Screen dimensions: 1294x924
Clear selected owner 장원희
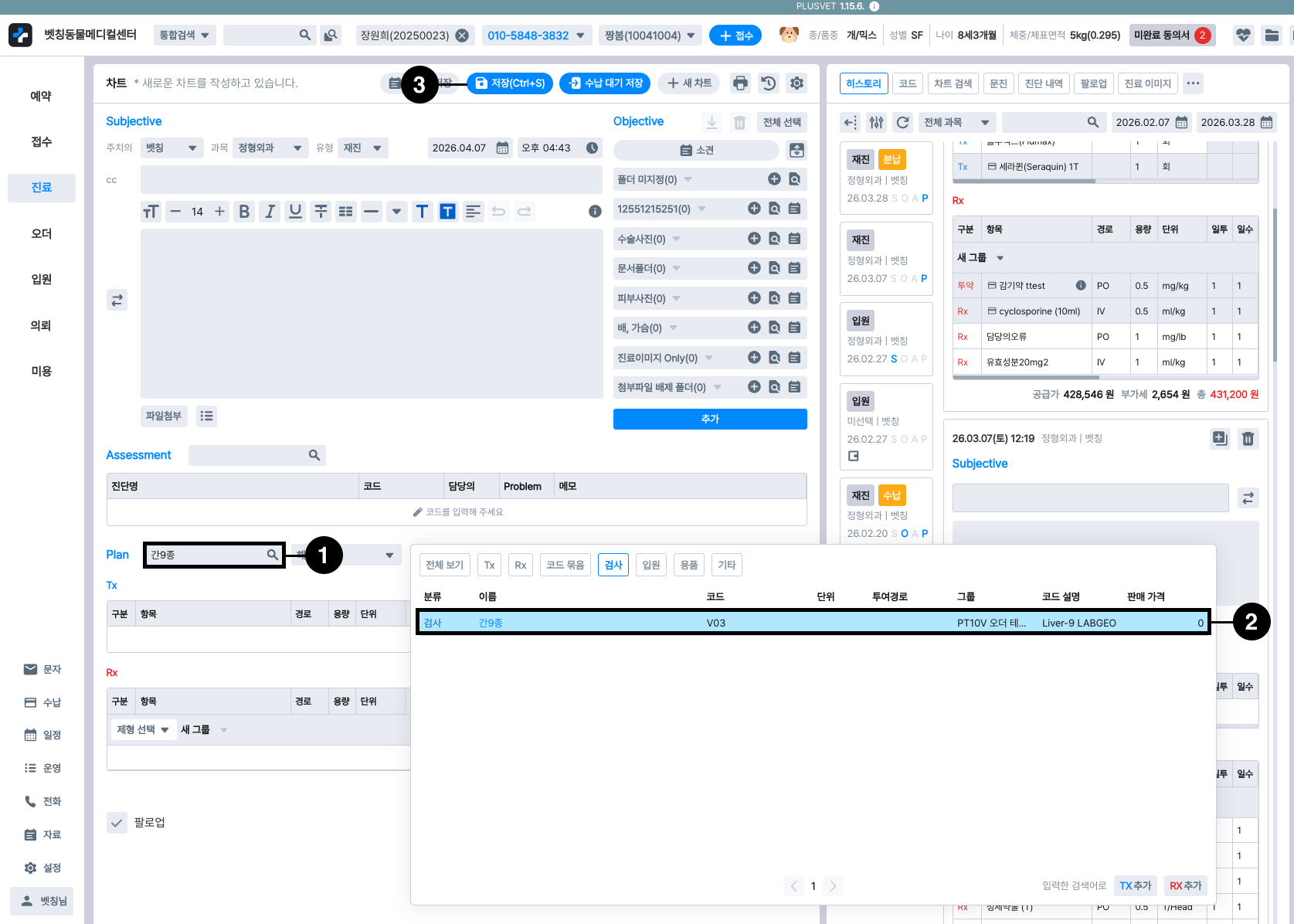462,36
